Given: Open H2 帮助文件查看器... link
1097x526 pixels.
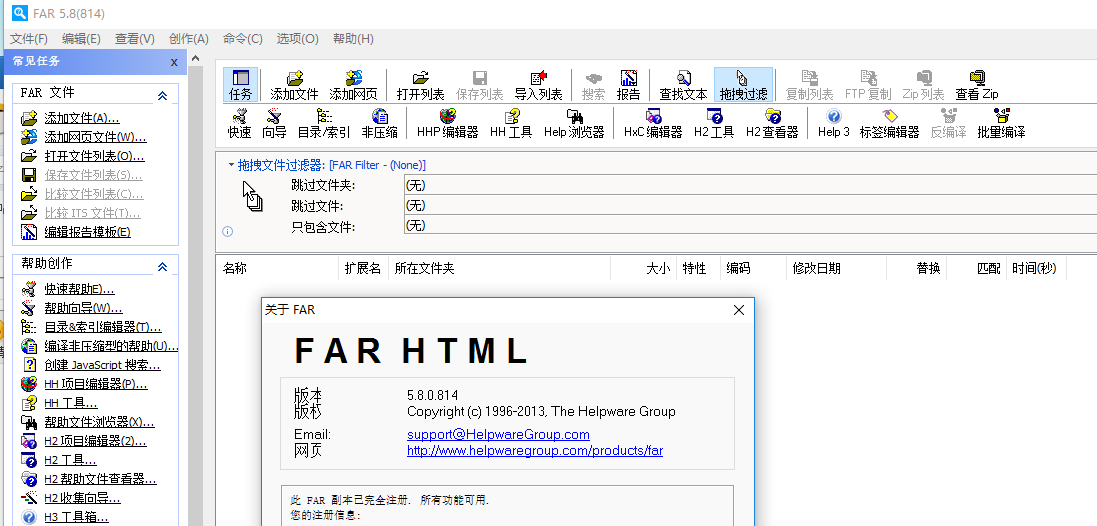Looking at the screenshot, I should point(100,479).
